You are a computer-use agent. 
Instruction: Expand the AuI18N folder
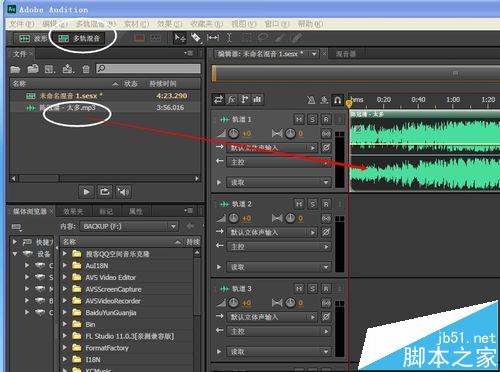pyautogui.click(x=65, y=266)
